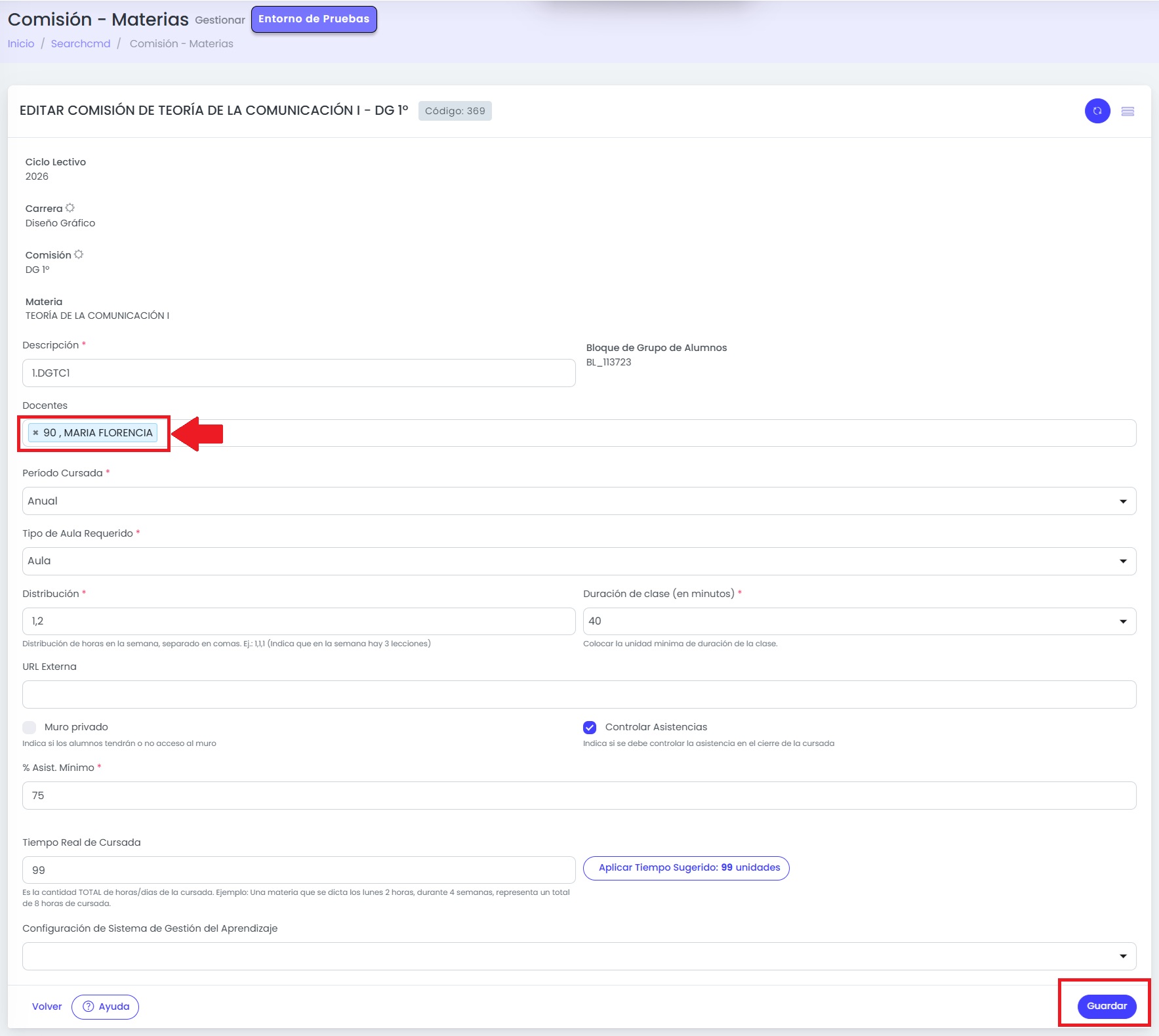This screenshot has height=1036, width=1159.
Task: Toggle the Muro privado checkbox
Action: [29, 727]
